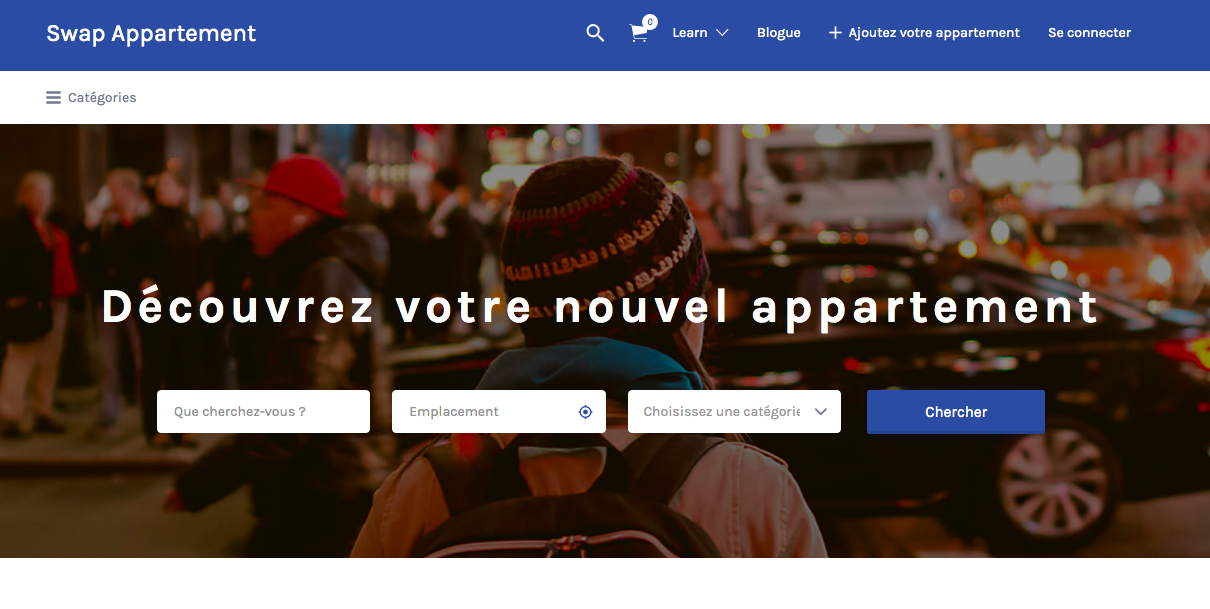The width and height of the screenshot is (1210, 609).
Task: Click the Swap Appartement site logo
Action: [x=151, y=33]
